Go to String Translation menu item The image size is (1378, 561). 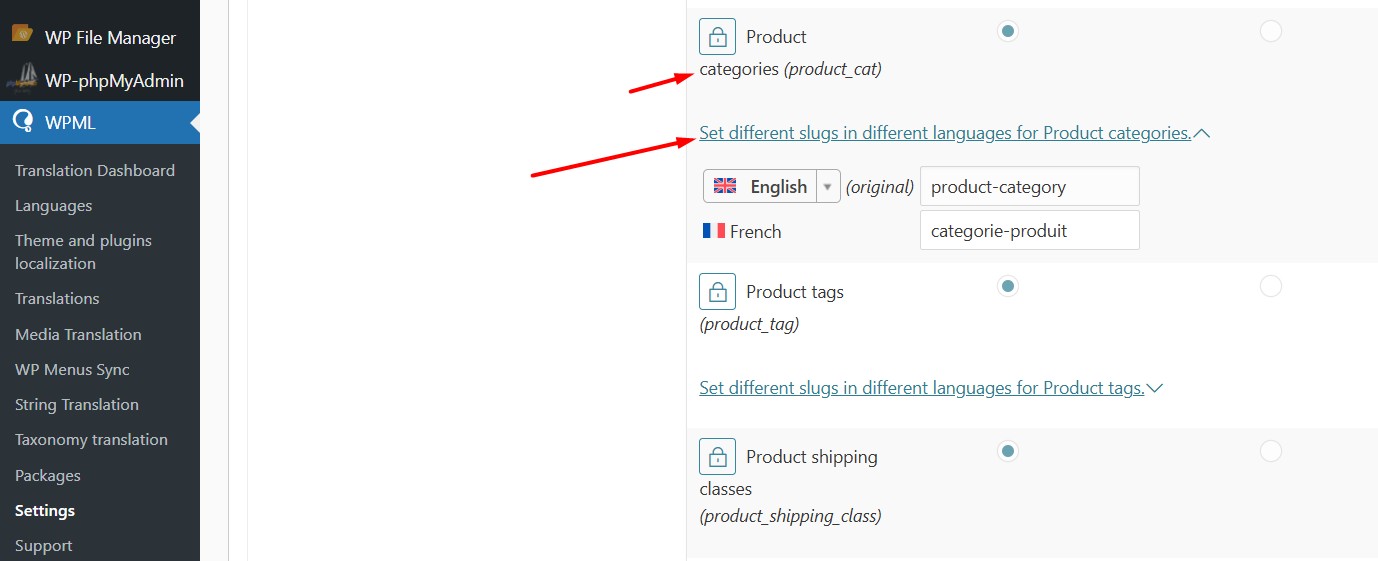[x=77, y=404]
